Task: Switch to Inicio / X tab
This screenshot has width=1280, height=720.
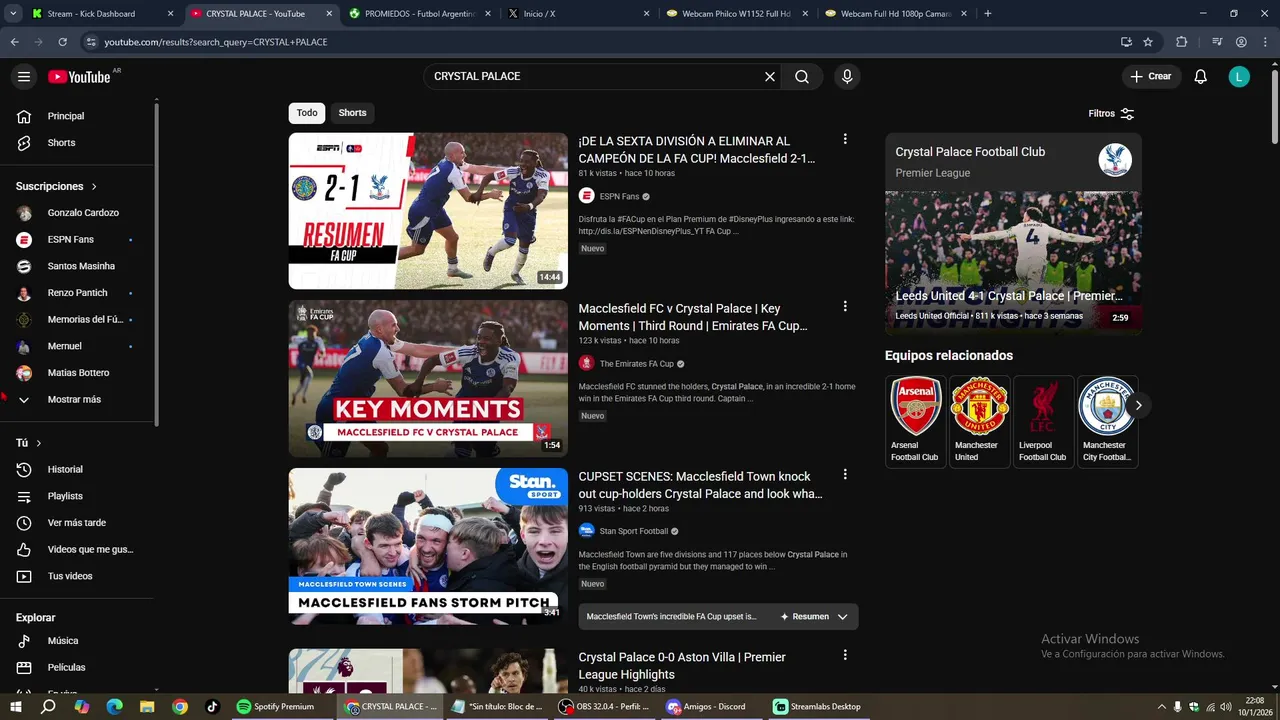Action: (x=577, y=14)
